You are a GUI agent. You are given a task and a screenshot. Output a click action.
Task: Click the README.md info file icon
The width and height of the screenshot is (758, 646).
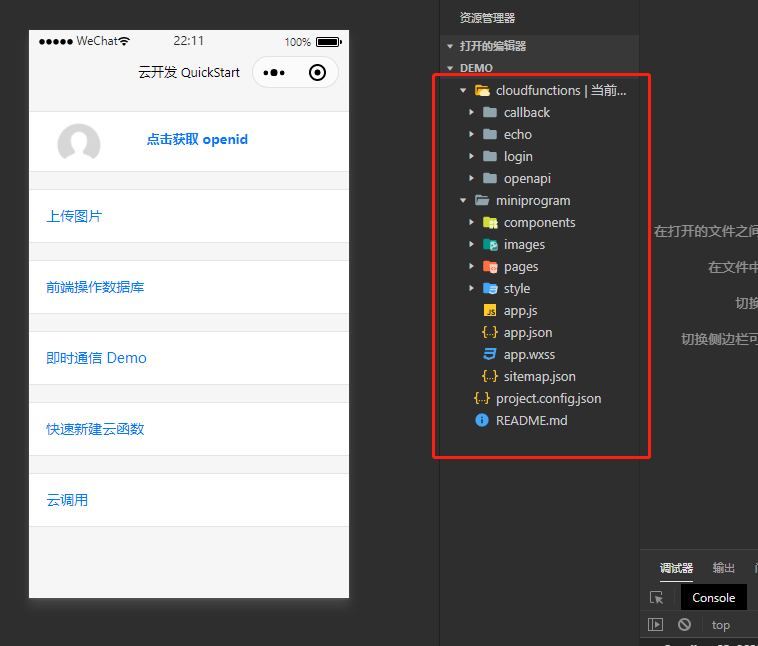482,421
